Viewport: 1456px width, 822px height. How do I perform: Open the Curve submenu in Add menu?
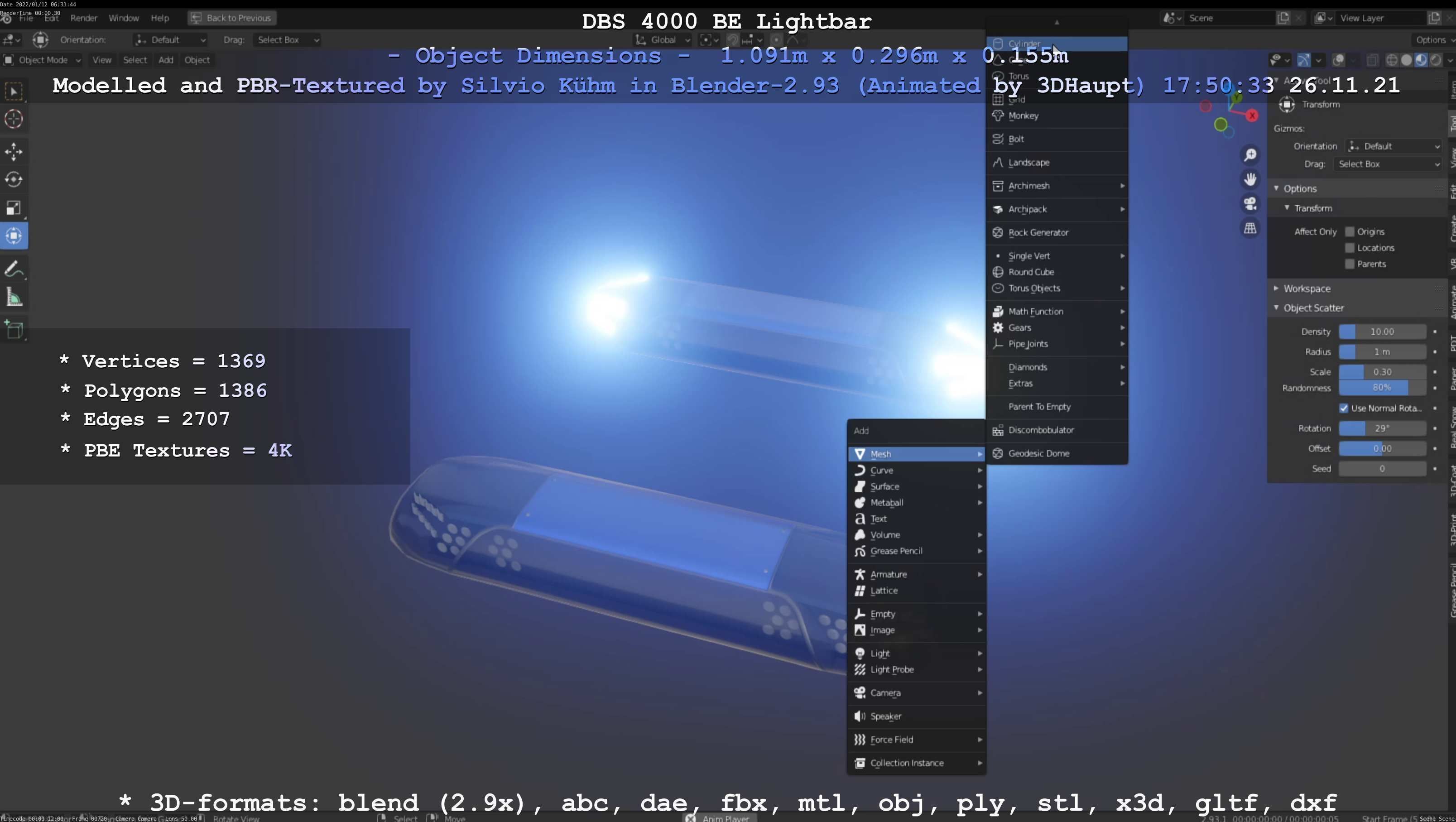(x=916, y=471)
